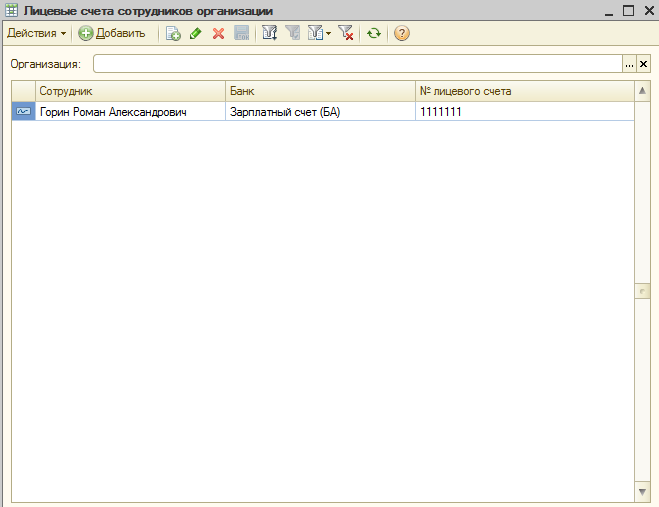
Task: Click into the Организация input field
Action: click(358, 64)
